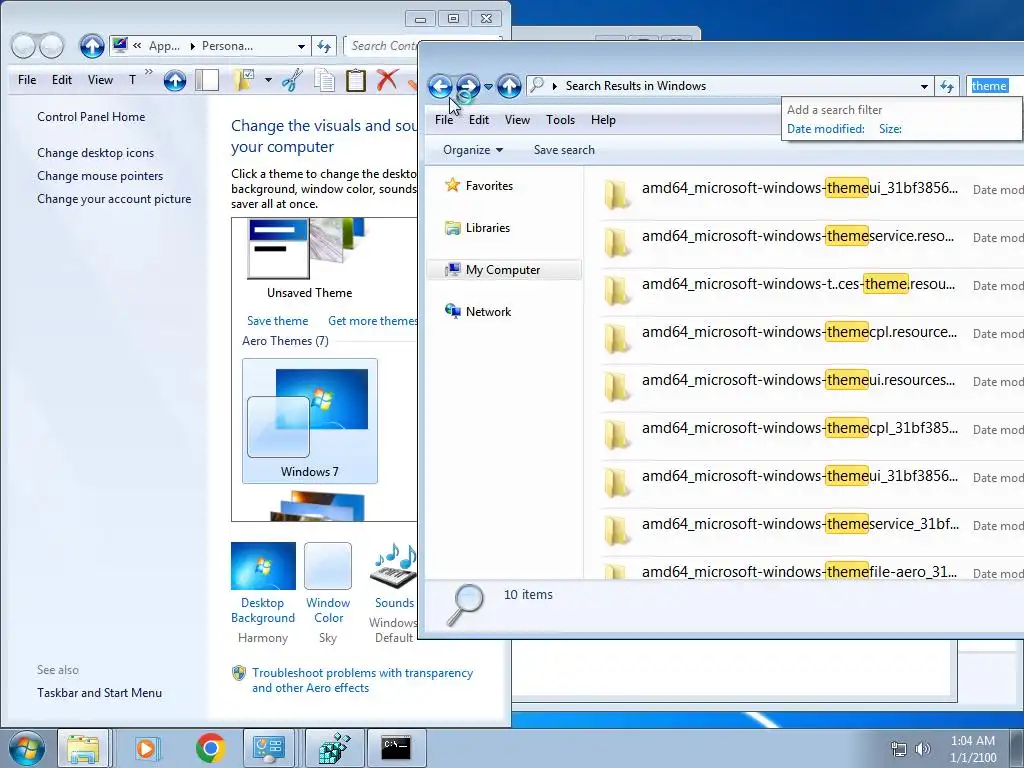Click Up arrow in Search Results window
1024x768 pixels.
coord(509,86)
